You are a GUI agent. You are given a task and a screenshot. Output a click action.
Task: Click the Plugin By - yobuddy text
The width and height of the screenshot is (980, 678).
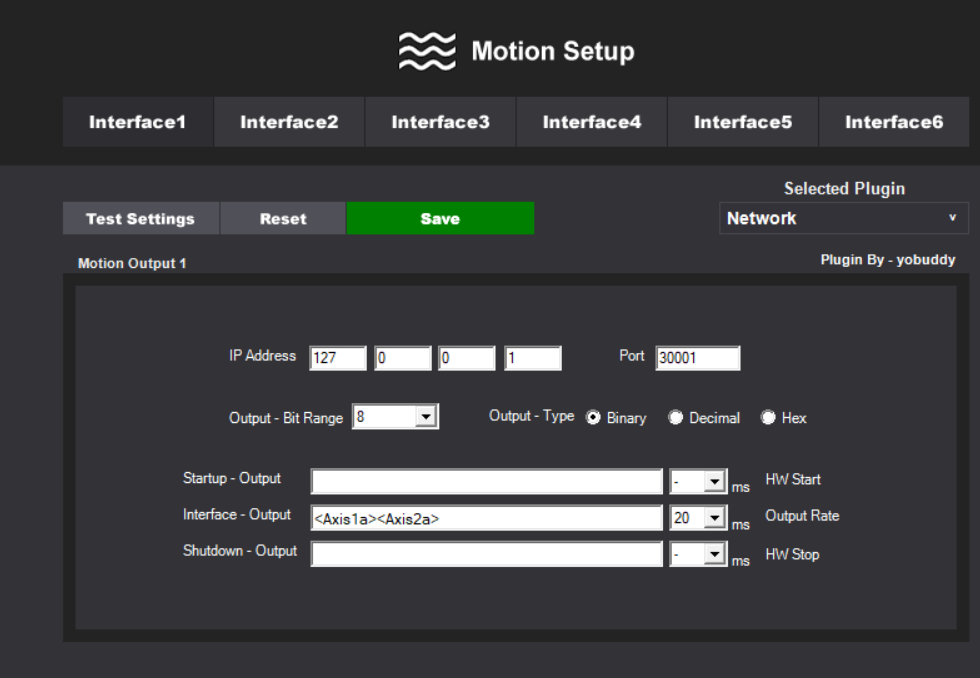click(x=888, y=260)
